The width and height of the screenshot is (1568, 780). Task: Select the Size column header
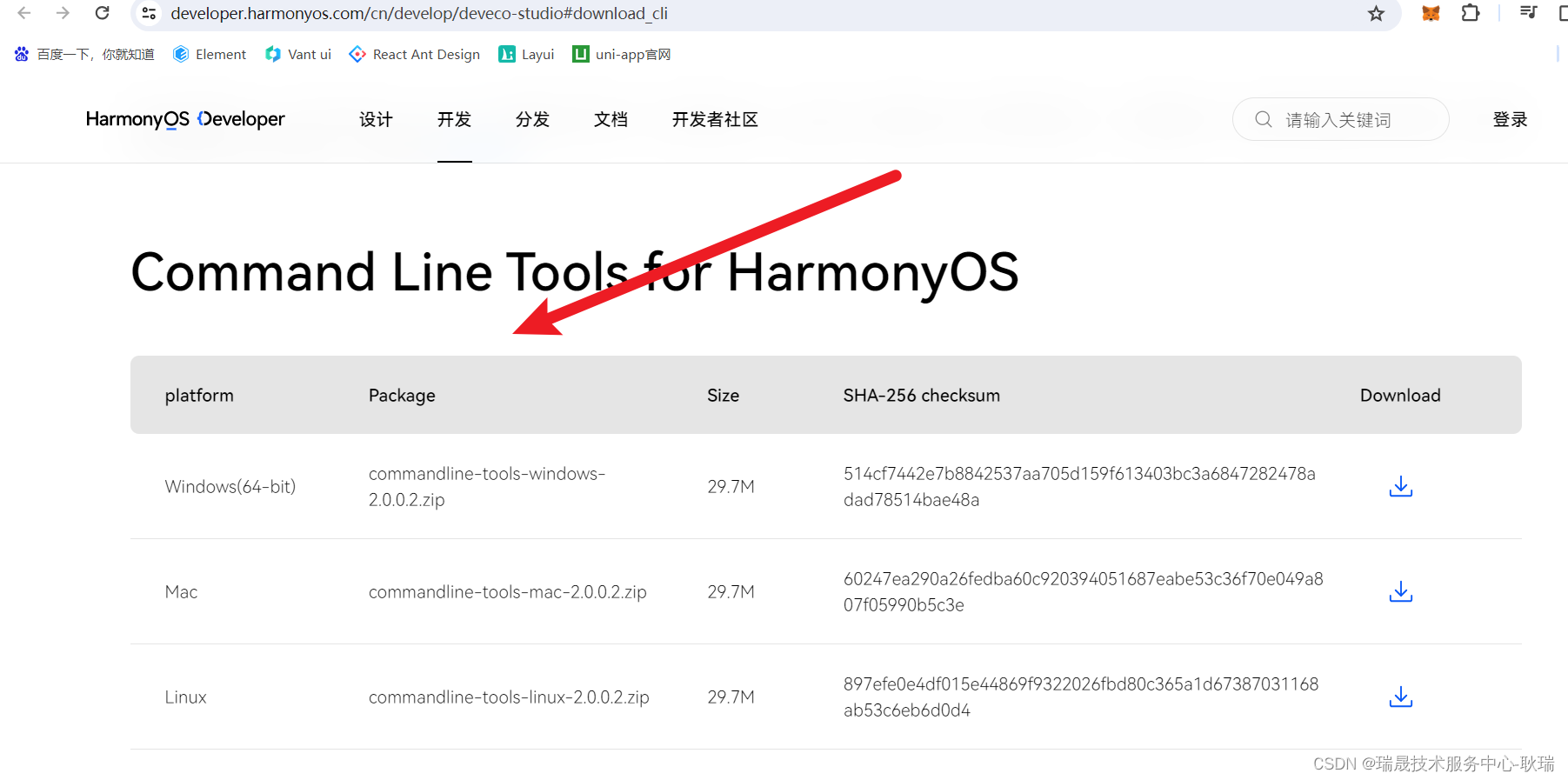click(x=723, y=396)
